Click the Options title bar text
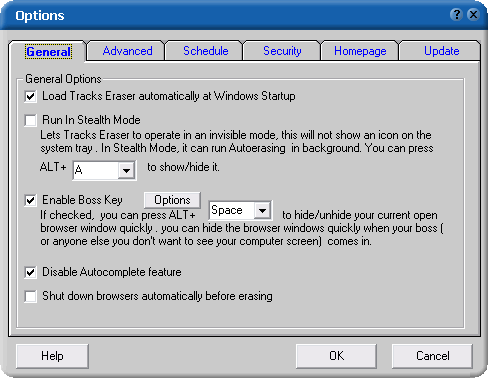This screenshot has height=379, width=489. [40, 16]
